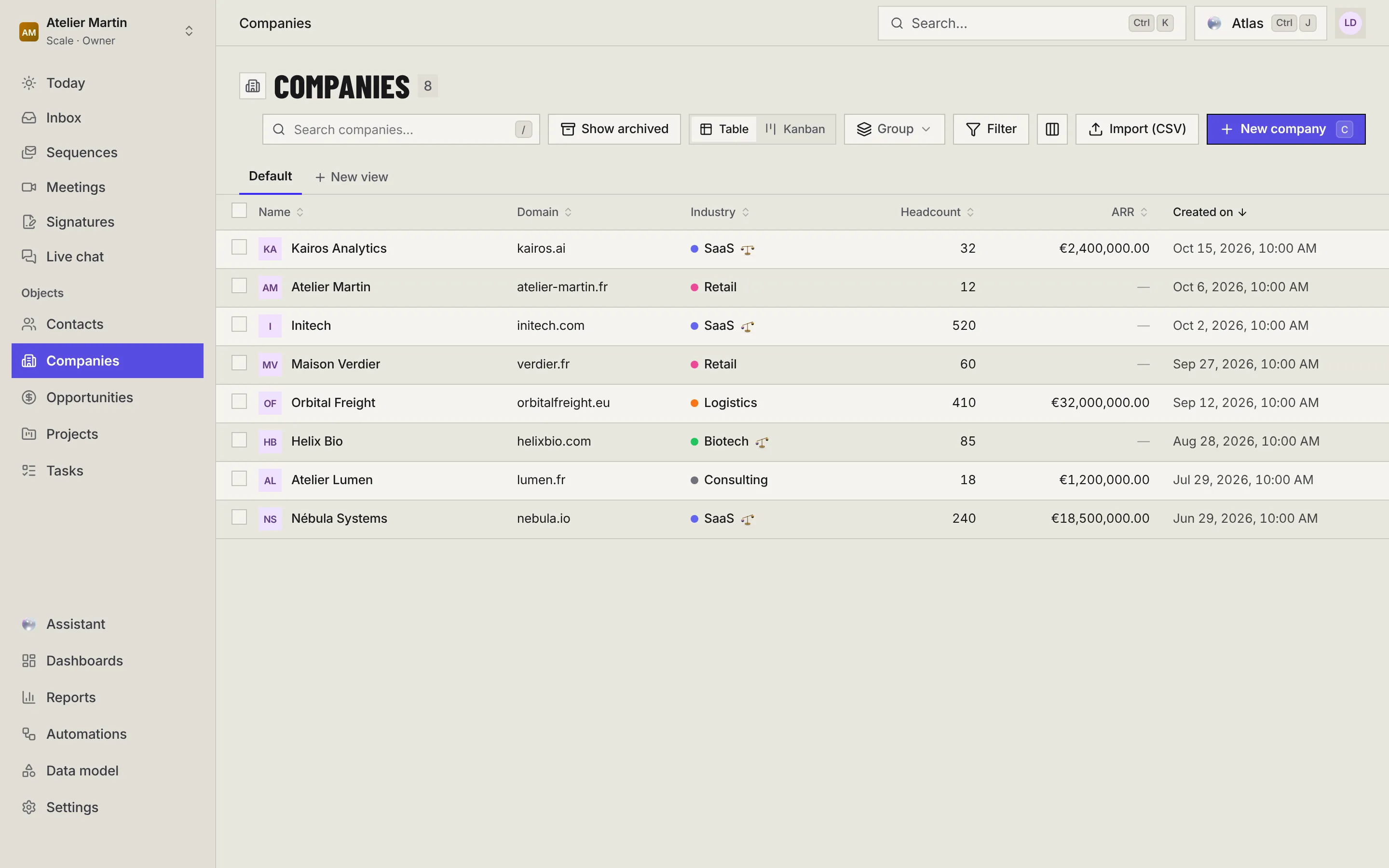Tick the select-all checkbox in table header
Image resolution: width=1389 pixels, height=868 pixels.
tap(239, 211)
